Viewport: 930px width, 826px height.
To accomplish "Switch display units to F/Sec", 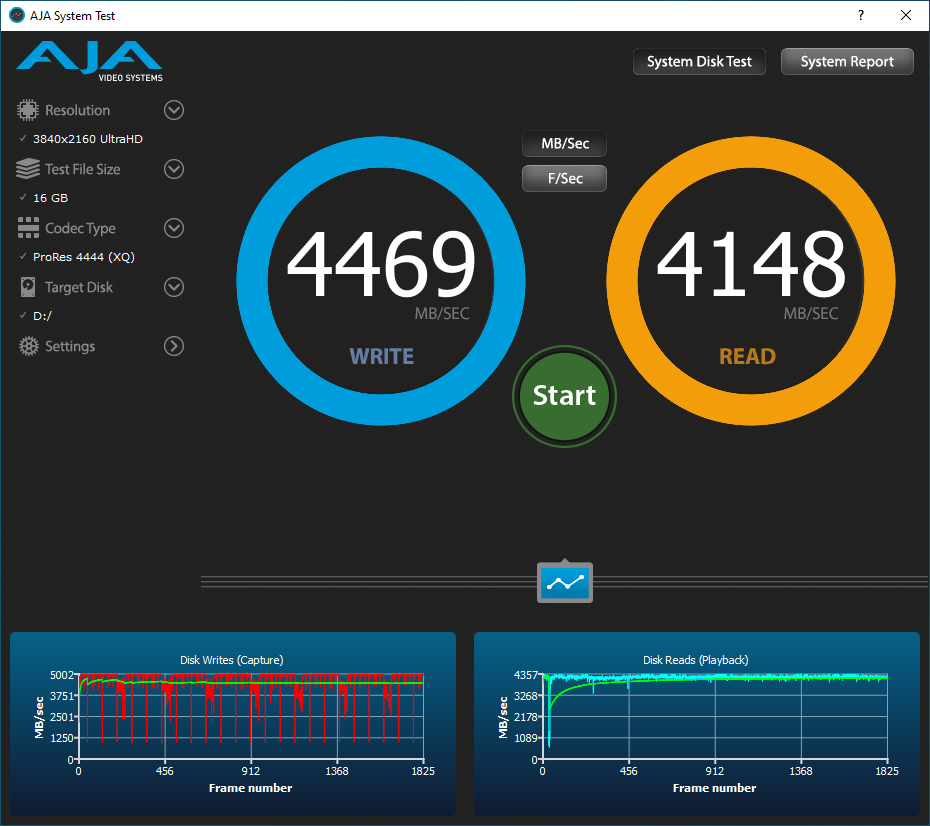I will coord(563,178).
